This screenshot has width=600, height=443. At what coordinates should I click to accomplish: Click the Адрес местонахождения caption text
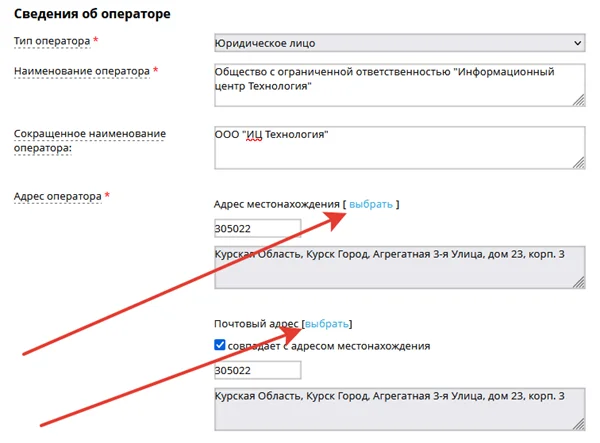277,204
